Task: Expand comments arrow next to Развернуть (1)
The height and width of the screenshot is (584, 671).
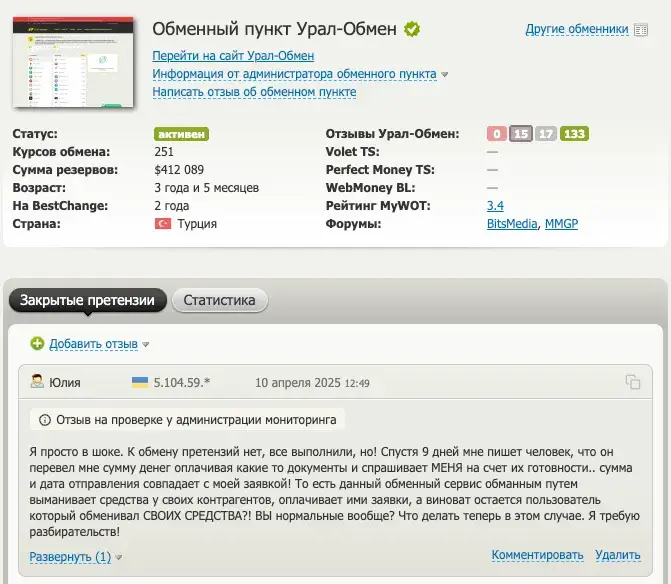Action: [x=119, y=557]
